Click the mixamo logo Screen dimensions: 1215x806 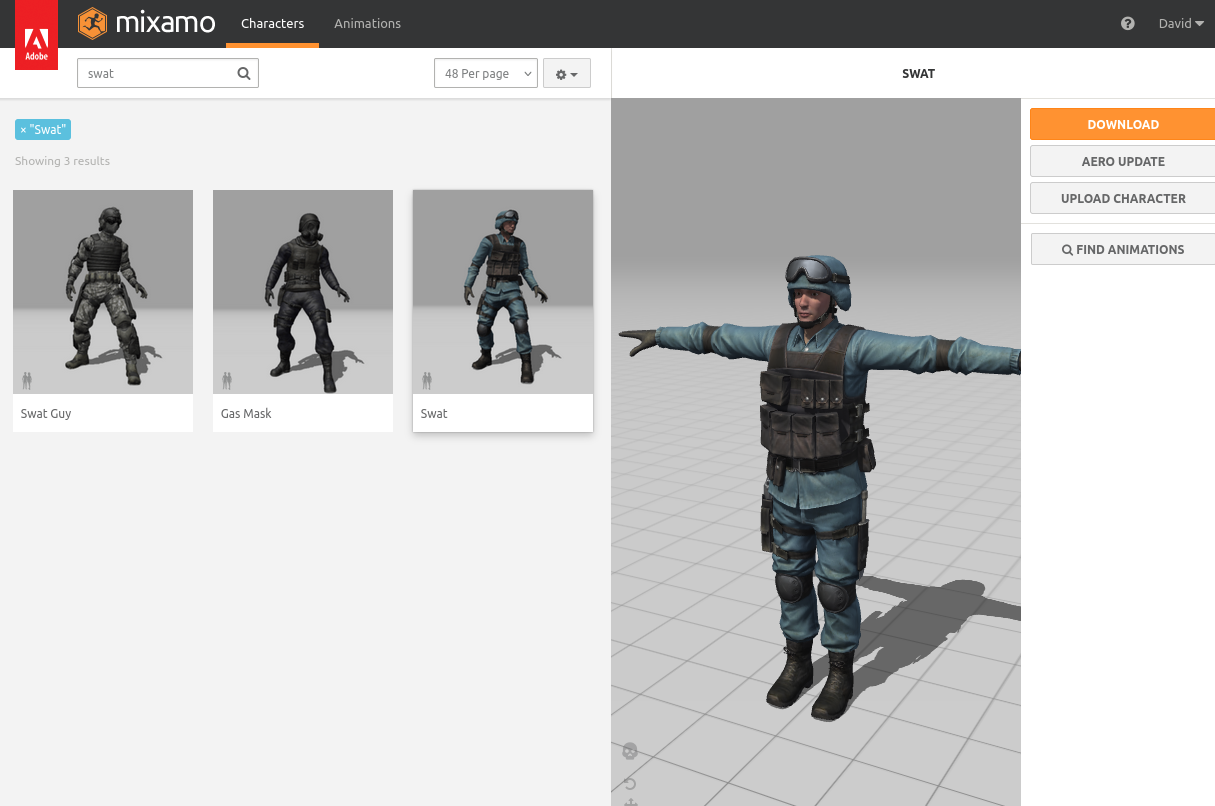click(x=147, y=22)
